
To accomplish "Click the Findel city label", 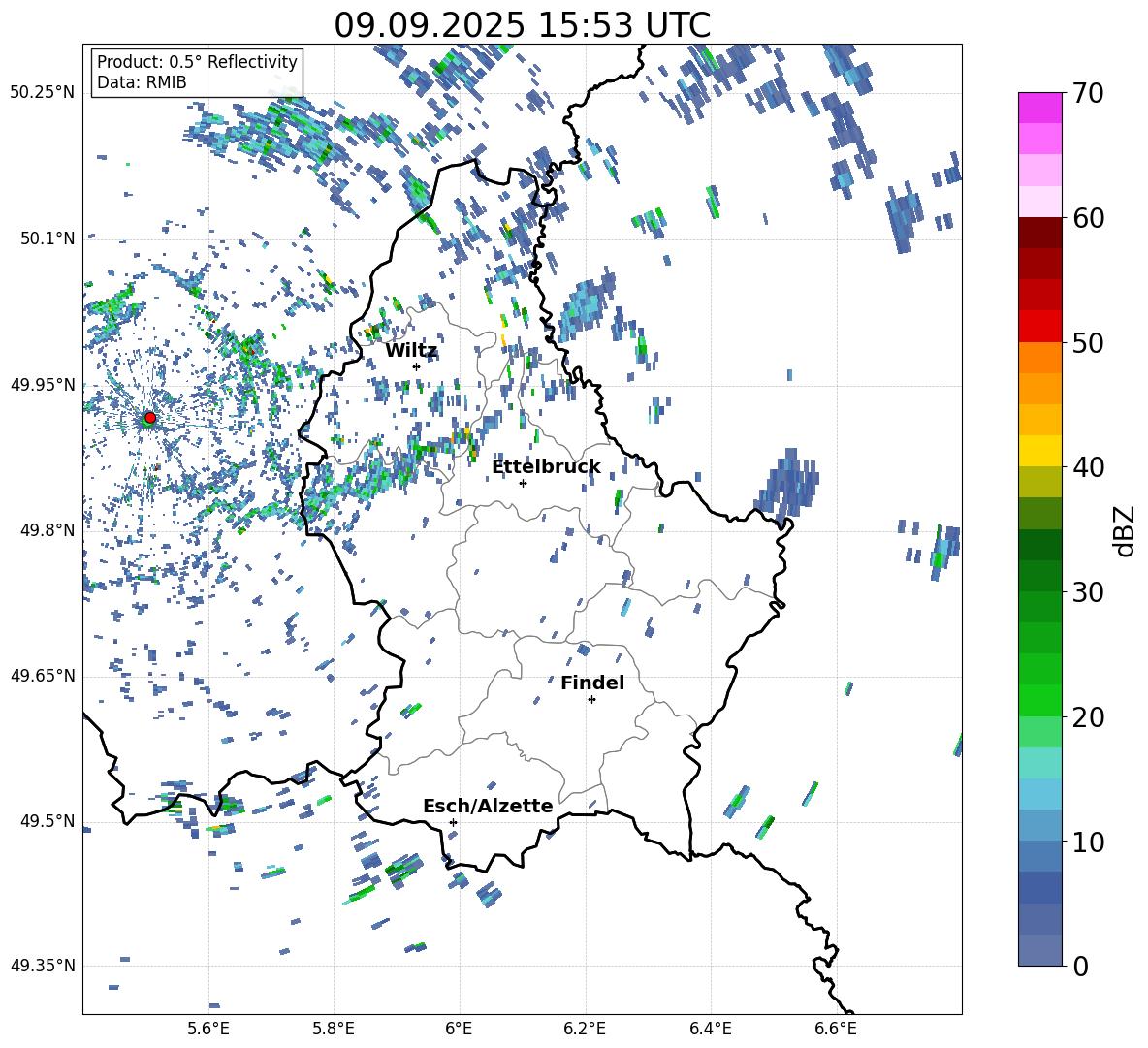I will [592, 683].
